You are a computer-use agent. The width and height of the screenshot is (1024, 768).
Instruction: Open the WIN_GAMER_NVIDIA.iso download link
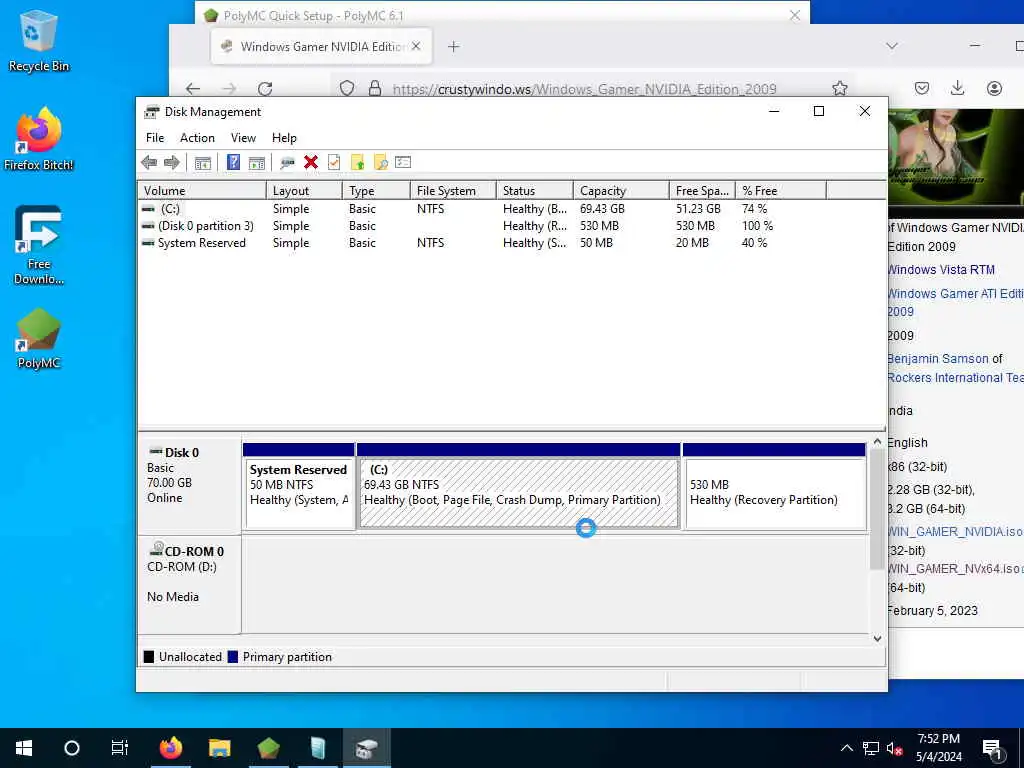tap(955, 532)
